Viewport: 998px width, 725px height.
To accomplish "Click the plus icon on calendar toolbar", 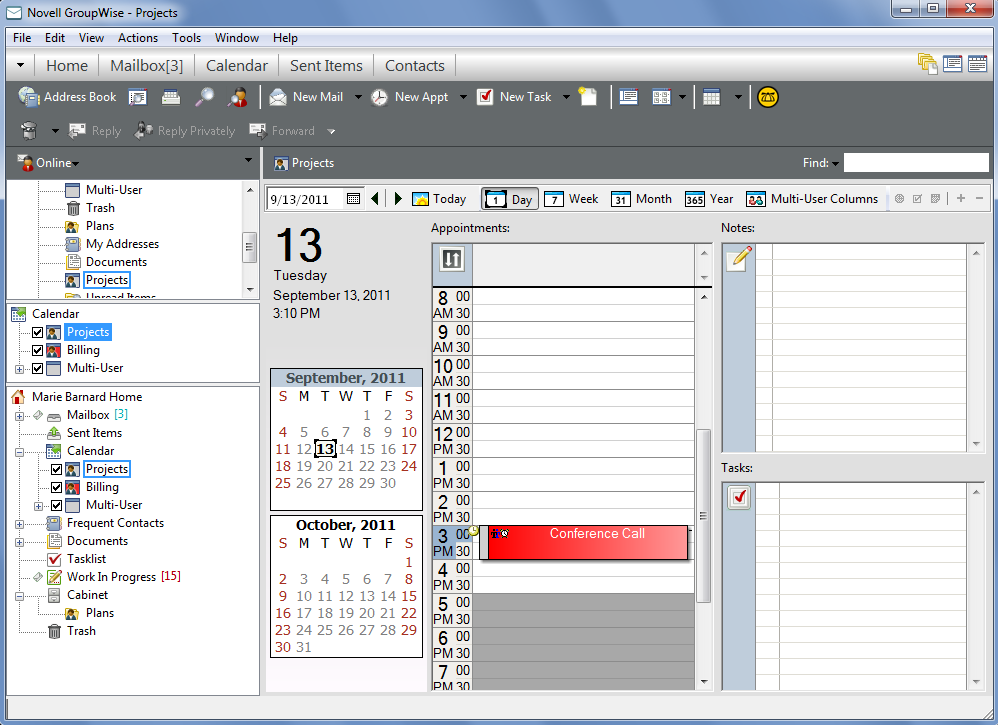I will pos(961,199).
